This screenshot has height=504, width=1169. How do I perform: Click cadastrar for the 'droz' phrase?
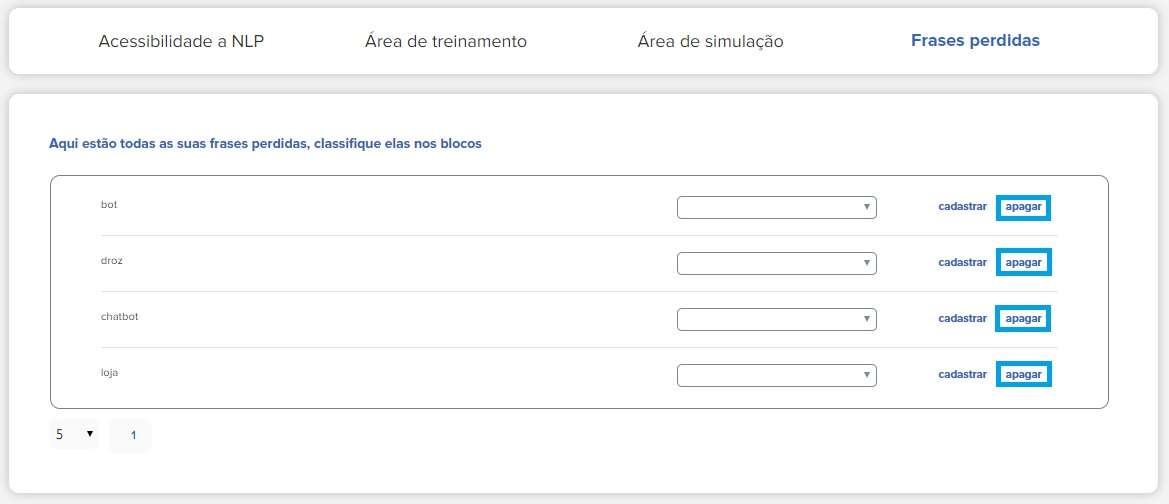pyautogui.click(x=962, y=262)
